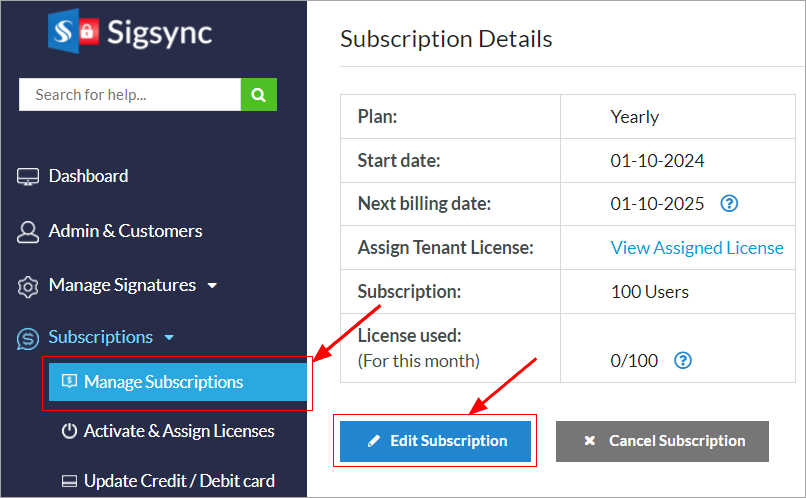
Task: Go to Admin & Customers section
Action: [x=125, y=231]
